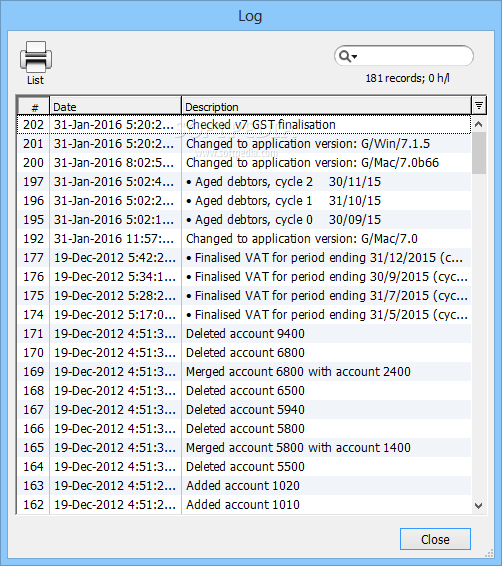This screenshot has width=502, height=566.
Task: Click the scrollbar up arrow
Action: click(x=479, y=124)
